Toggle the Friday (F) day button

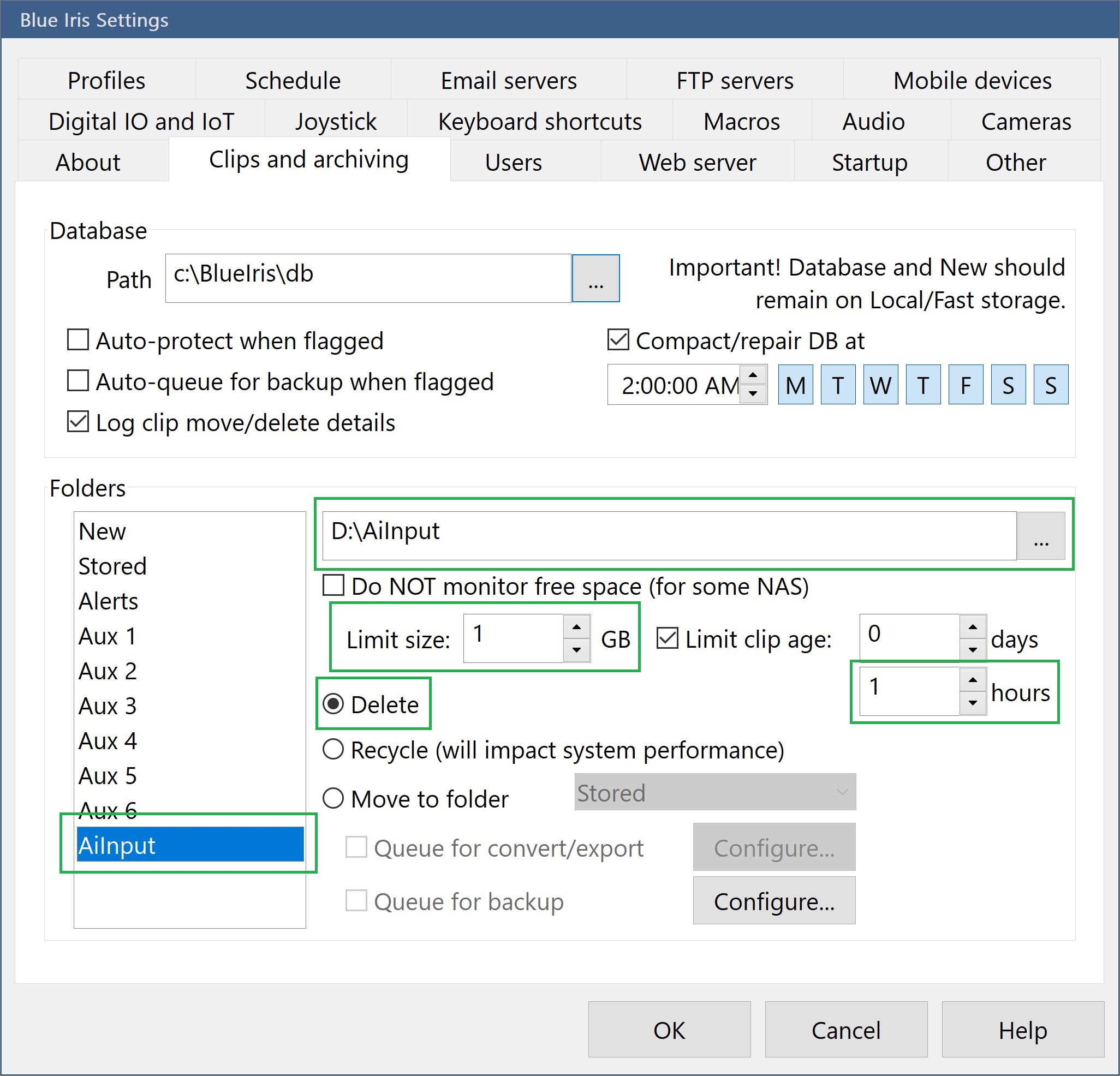[x=966, y=385]
